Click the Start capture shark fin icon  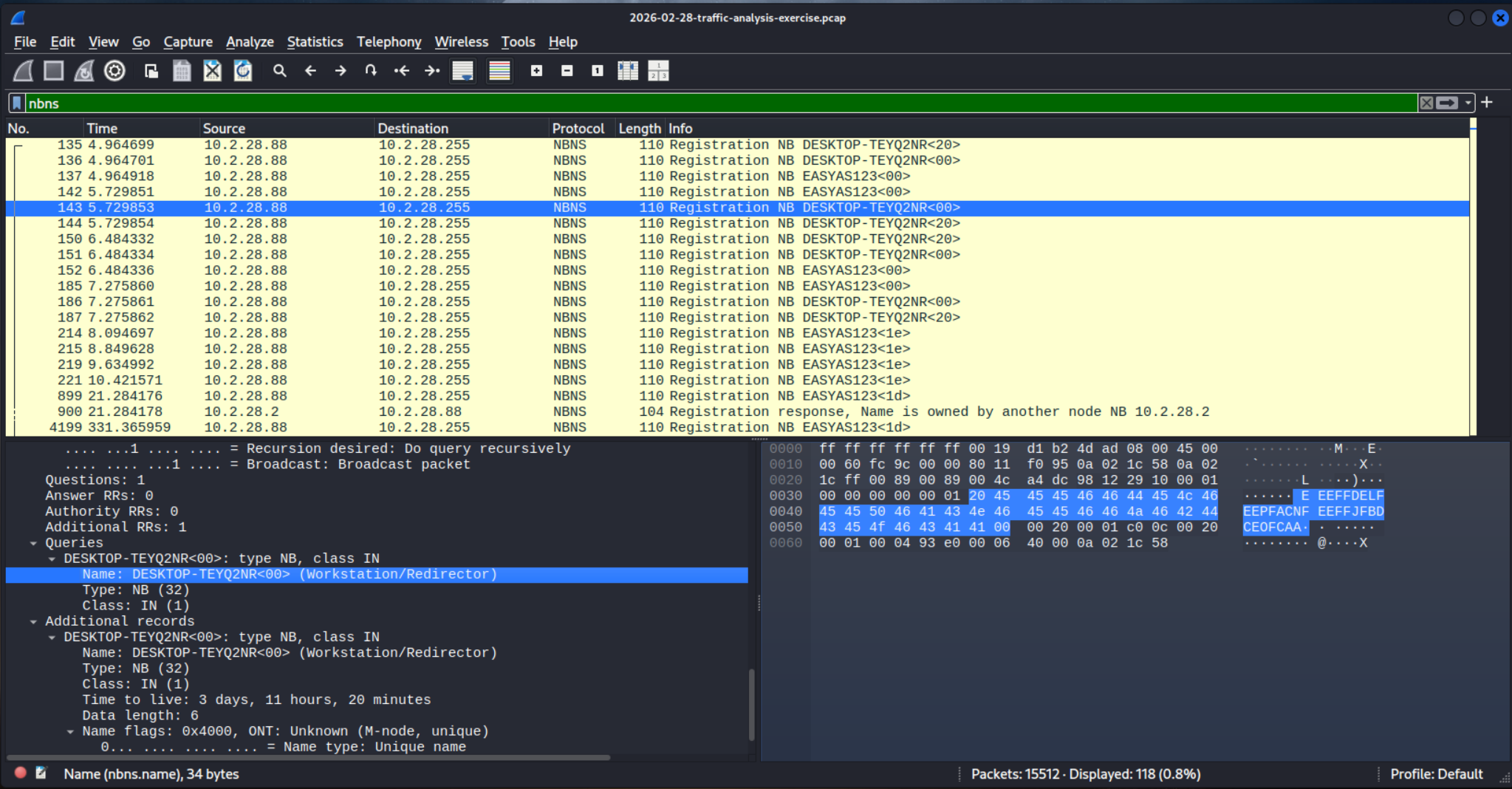tap(24, 71)
